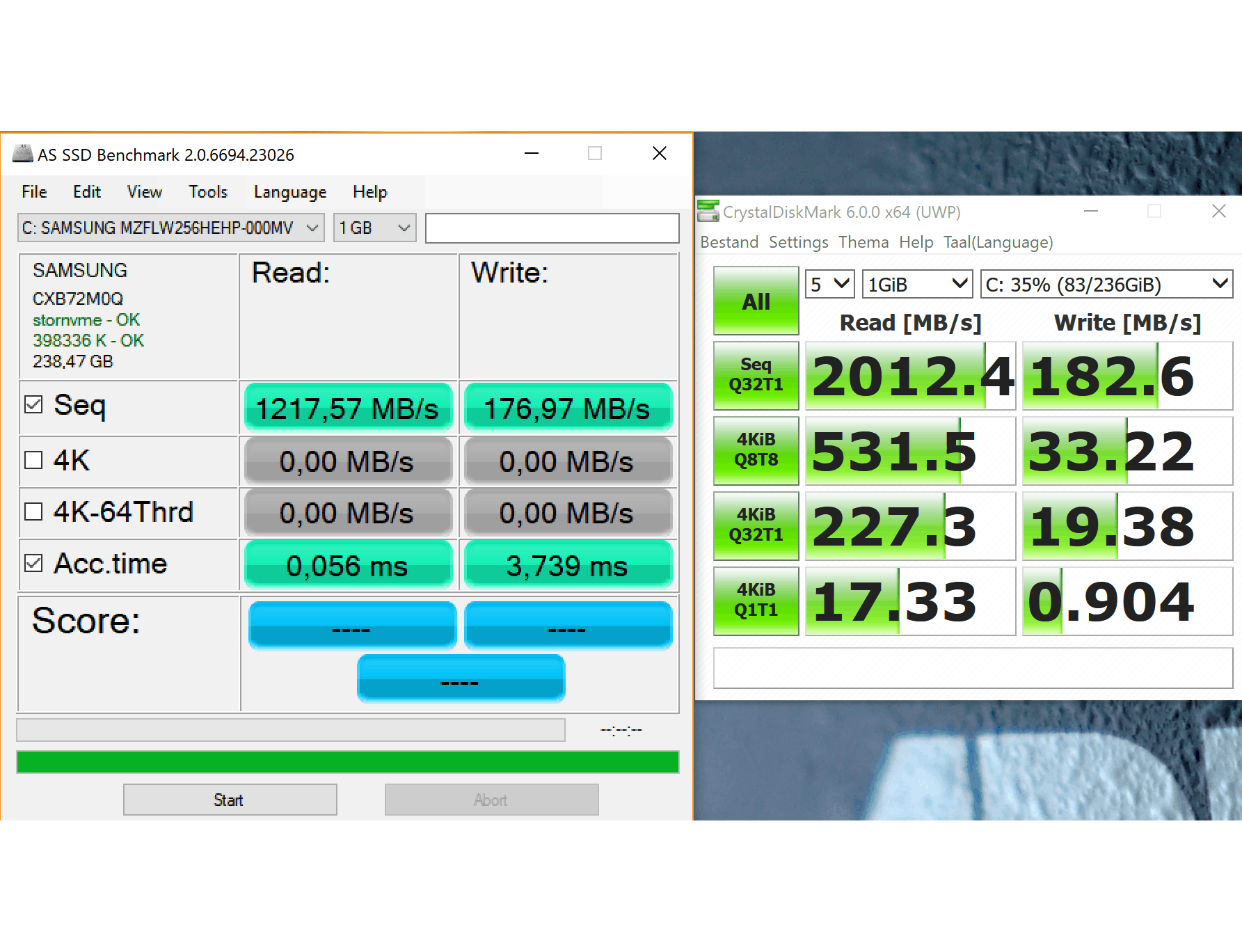Open the 1 GB test size dropdown
The height and width of the screenshot is (952, 1242).
click(x=375, y=228)
